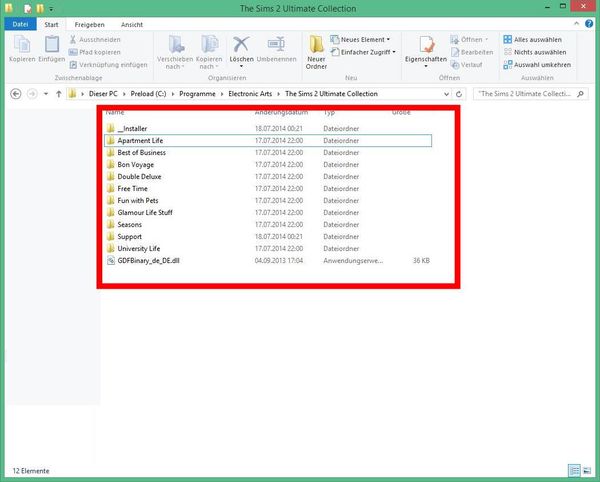The width and height of the screenshot is (600, 482).
Task: Open the Datei menu tab
Action: (x=20, y=24)
